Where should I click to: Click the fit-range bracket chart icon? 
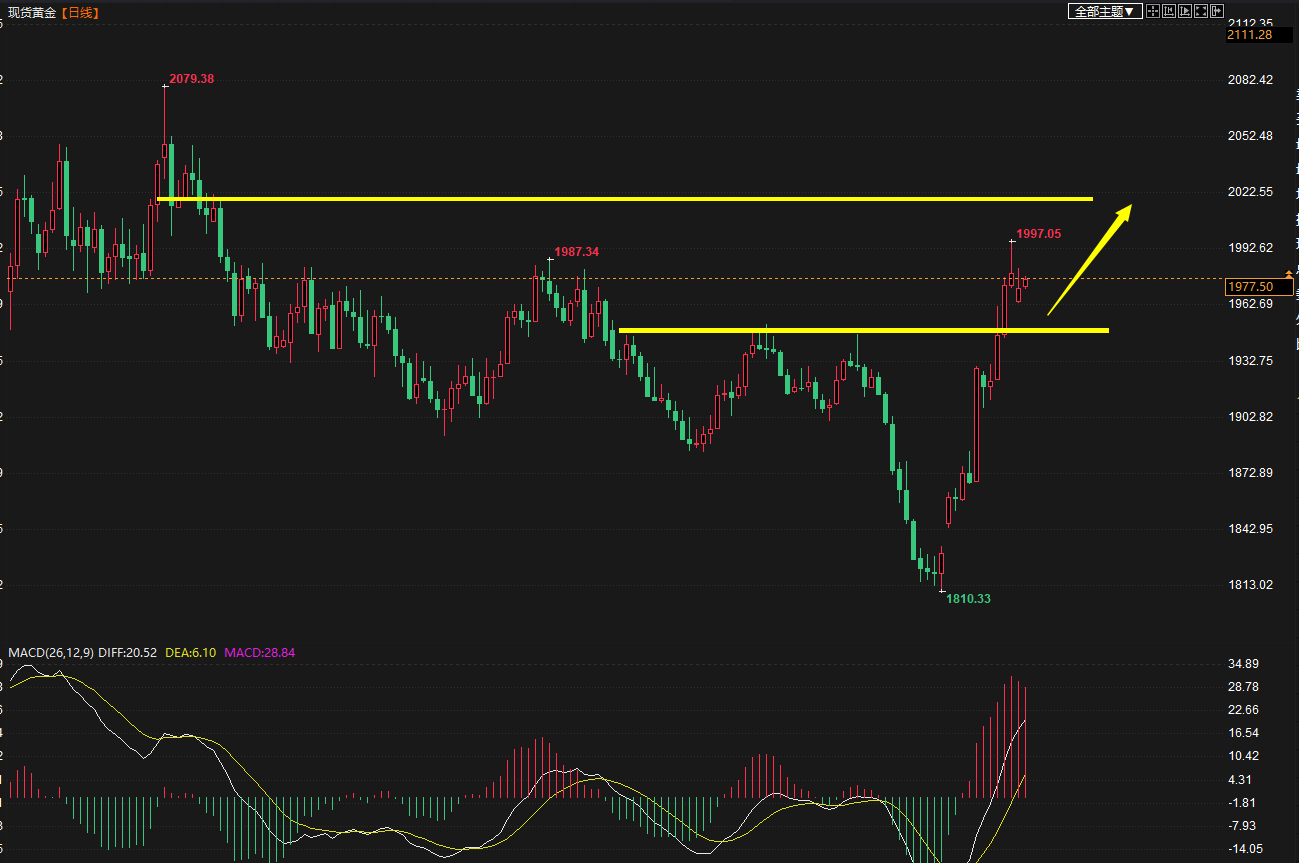pos(1169,11)
